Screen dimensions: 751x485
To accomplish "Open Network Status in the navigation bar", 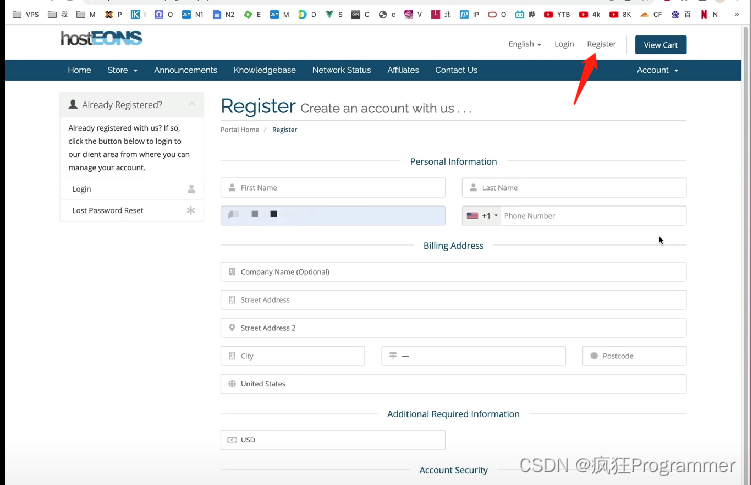I will tap(341, 70).
